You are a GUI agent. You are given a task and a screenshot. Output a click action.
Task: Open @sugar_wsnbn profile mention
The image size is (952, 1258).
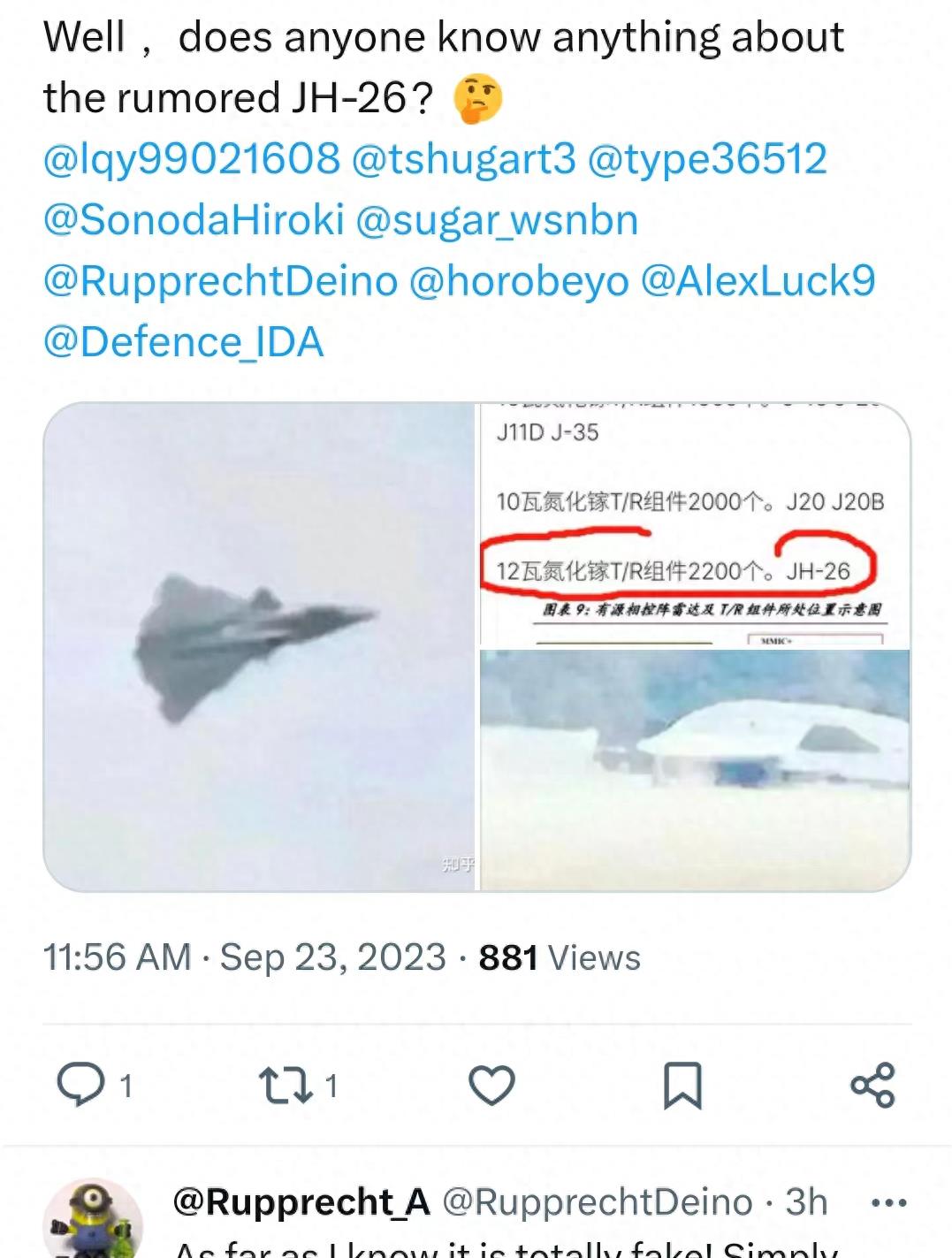[497, 220]
